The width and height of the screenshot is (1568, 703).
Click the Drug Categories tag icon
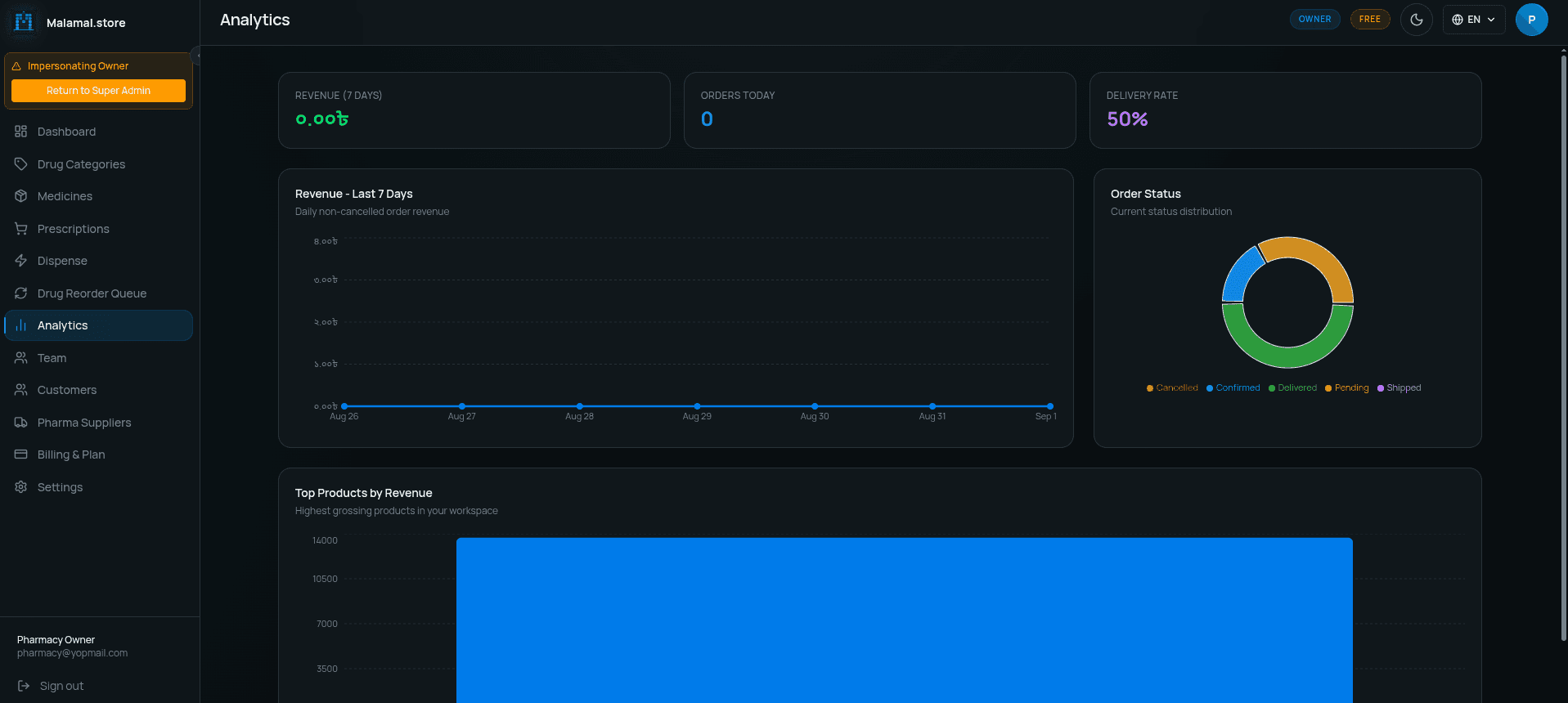[x=21, y=164]
